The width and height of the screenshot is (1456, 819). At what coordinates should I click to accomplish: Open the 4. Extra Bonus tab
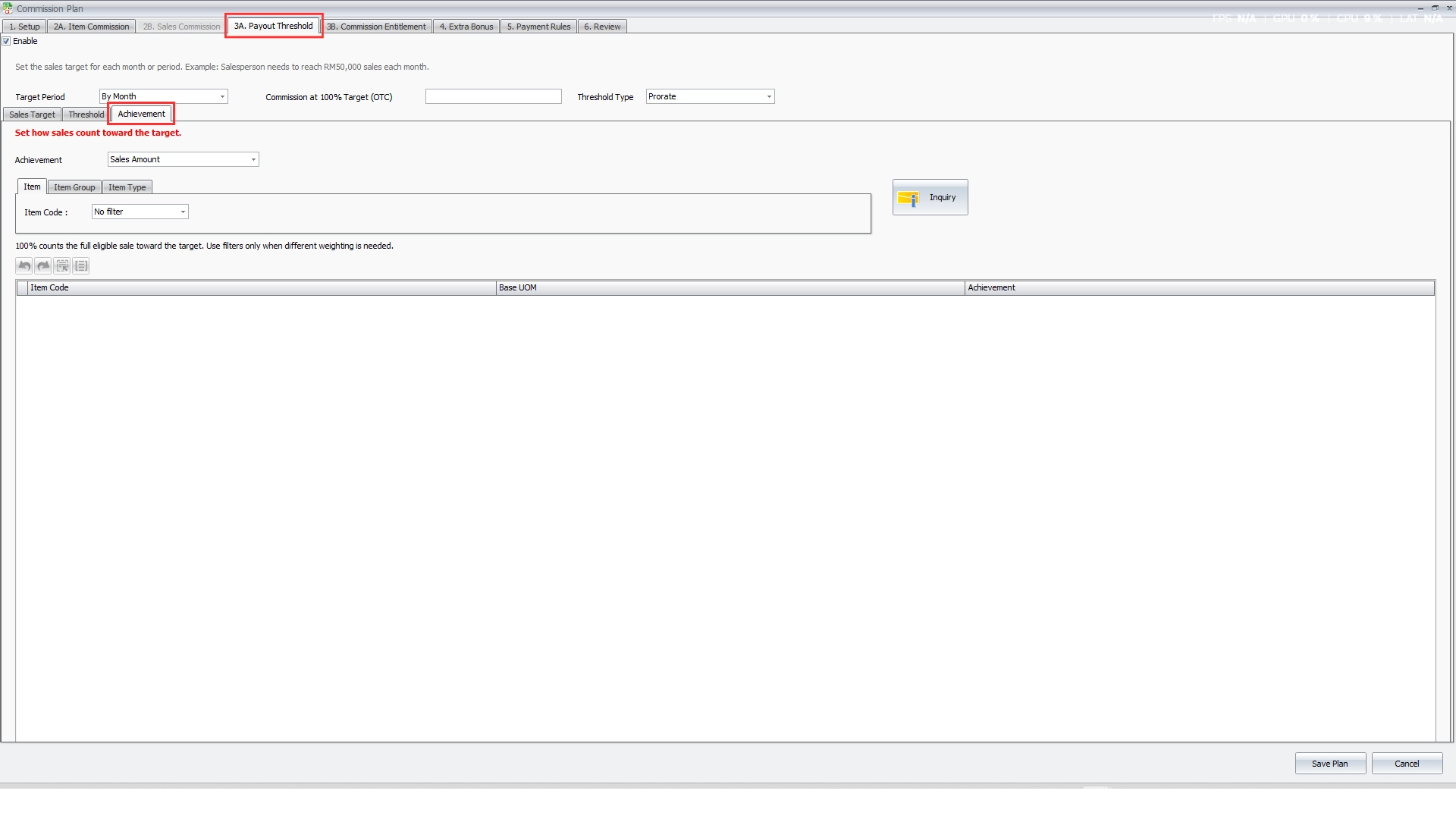pyautogui.click(x=466, y=27)
